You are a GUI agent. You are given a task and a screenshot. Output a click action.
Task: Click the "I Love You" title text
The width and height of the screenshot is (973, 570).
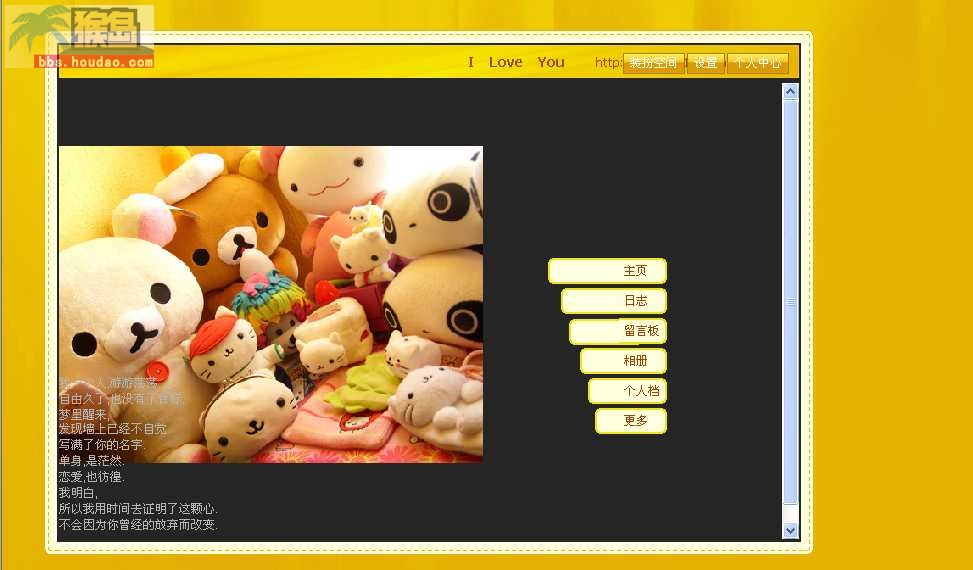(516, 63)
